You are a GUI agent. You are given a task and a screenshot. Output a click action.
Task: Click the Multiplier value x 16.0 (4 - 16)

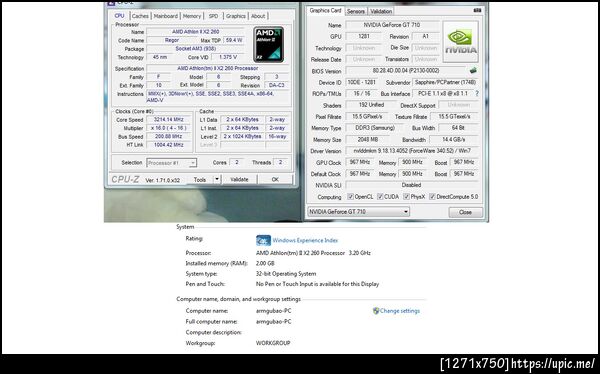[x=168, y=128]
